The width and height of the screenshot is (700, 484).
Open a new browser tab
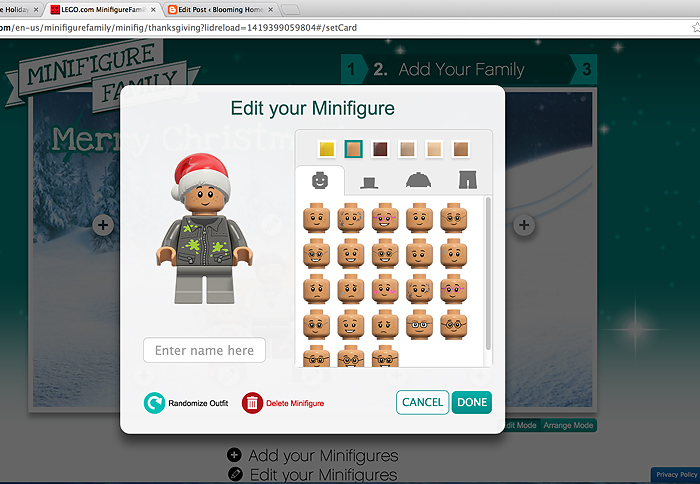tap(291, 9)
